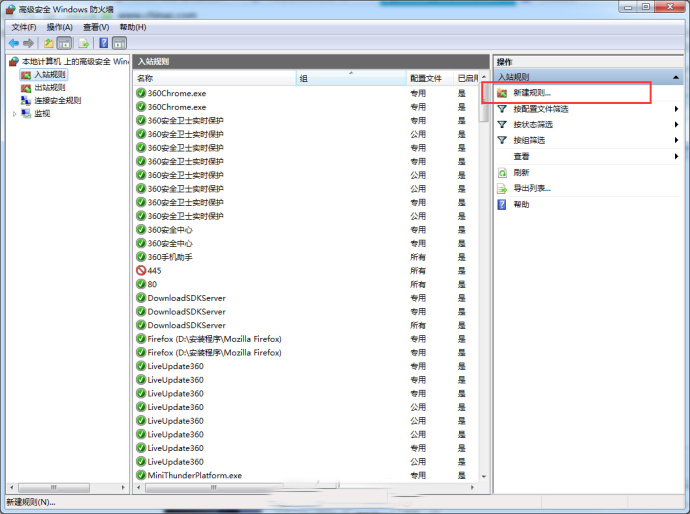Click the green check icon of 360手机助手
Image resolution: width=690 pixels, height=514 pixels.
[x=141, y=257]
